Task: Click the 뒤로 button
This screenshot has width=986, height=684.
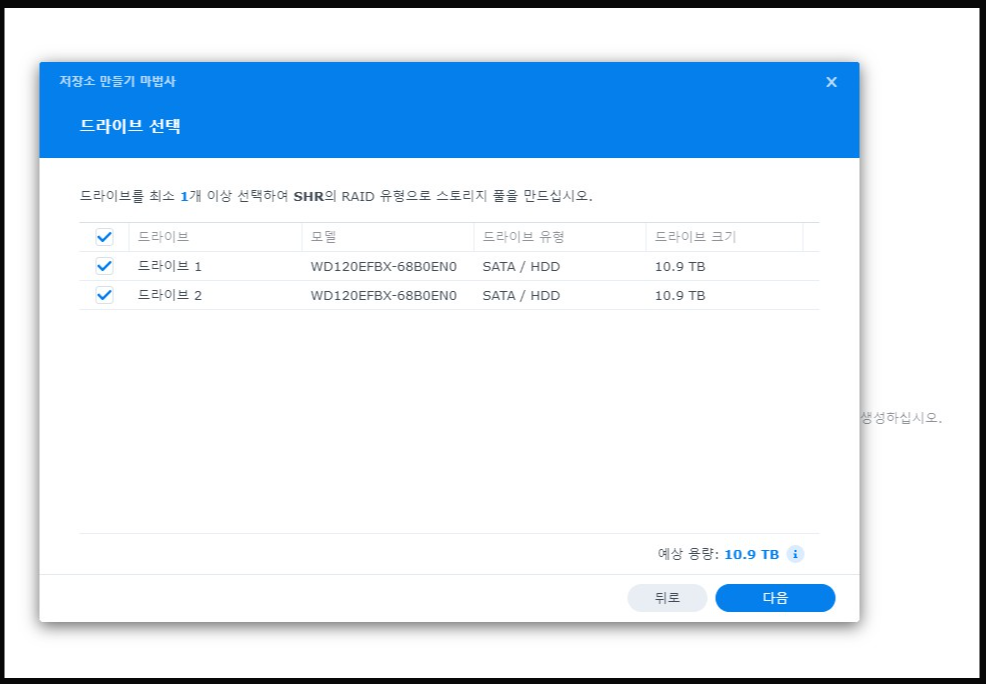Action: (667, 598)
